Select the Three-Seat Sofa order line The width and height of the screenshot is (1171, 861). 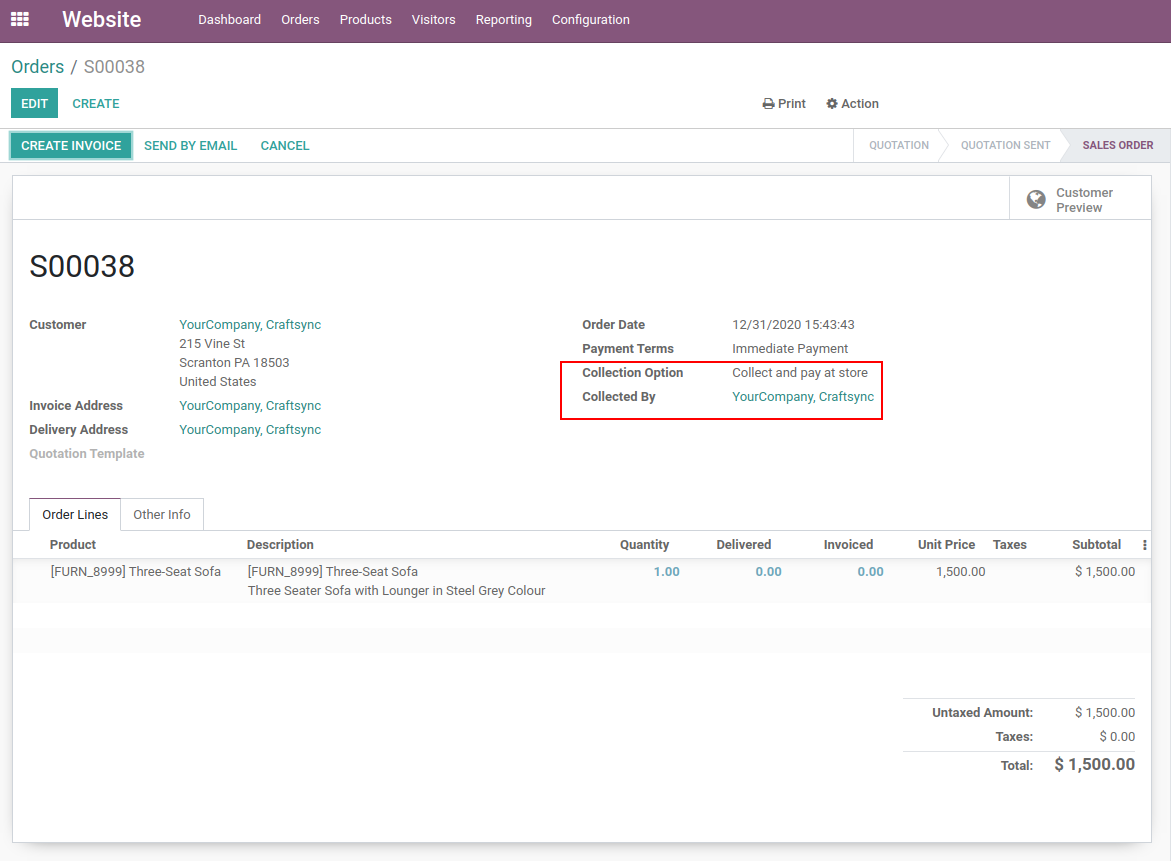tap(135, 572)
